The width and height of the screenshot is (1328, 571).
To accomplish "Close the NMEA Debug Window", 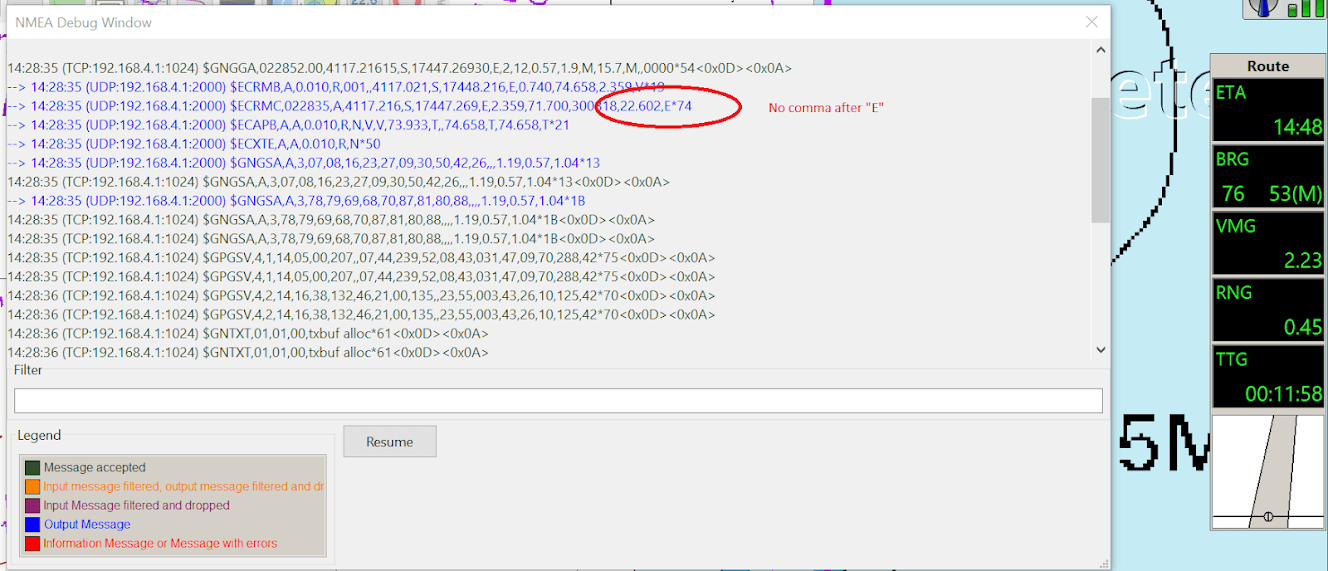I will 1091,22.
